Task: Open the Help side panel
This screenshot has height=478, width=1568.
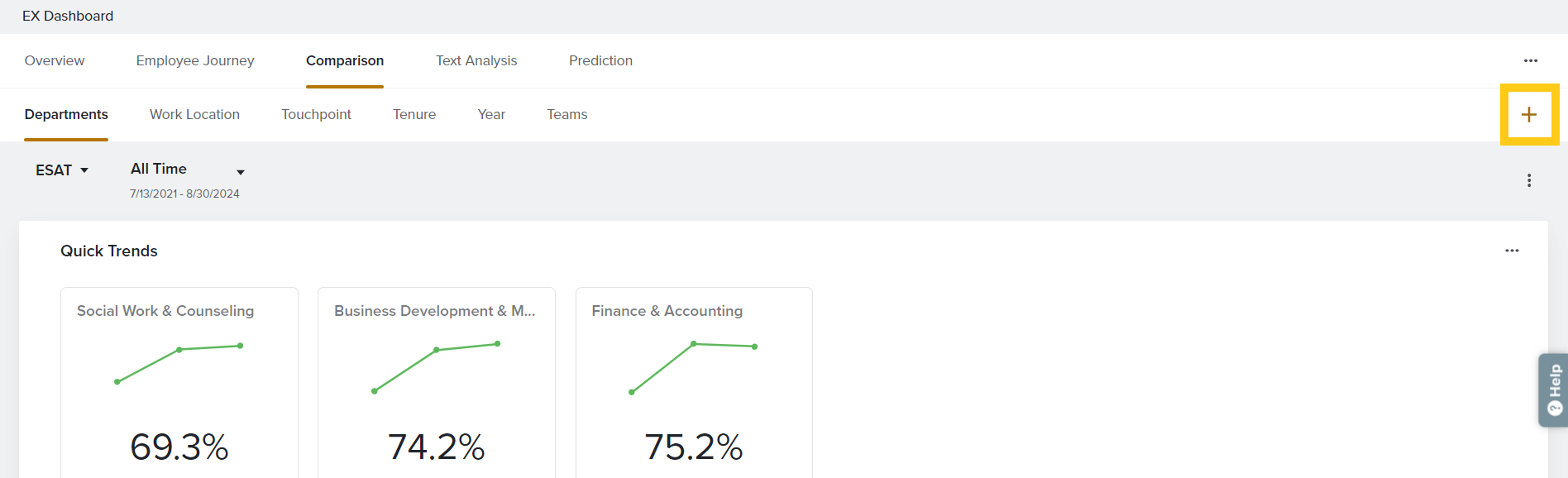Action: click(x=1554, y=390)
